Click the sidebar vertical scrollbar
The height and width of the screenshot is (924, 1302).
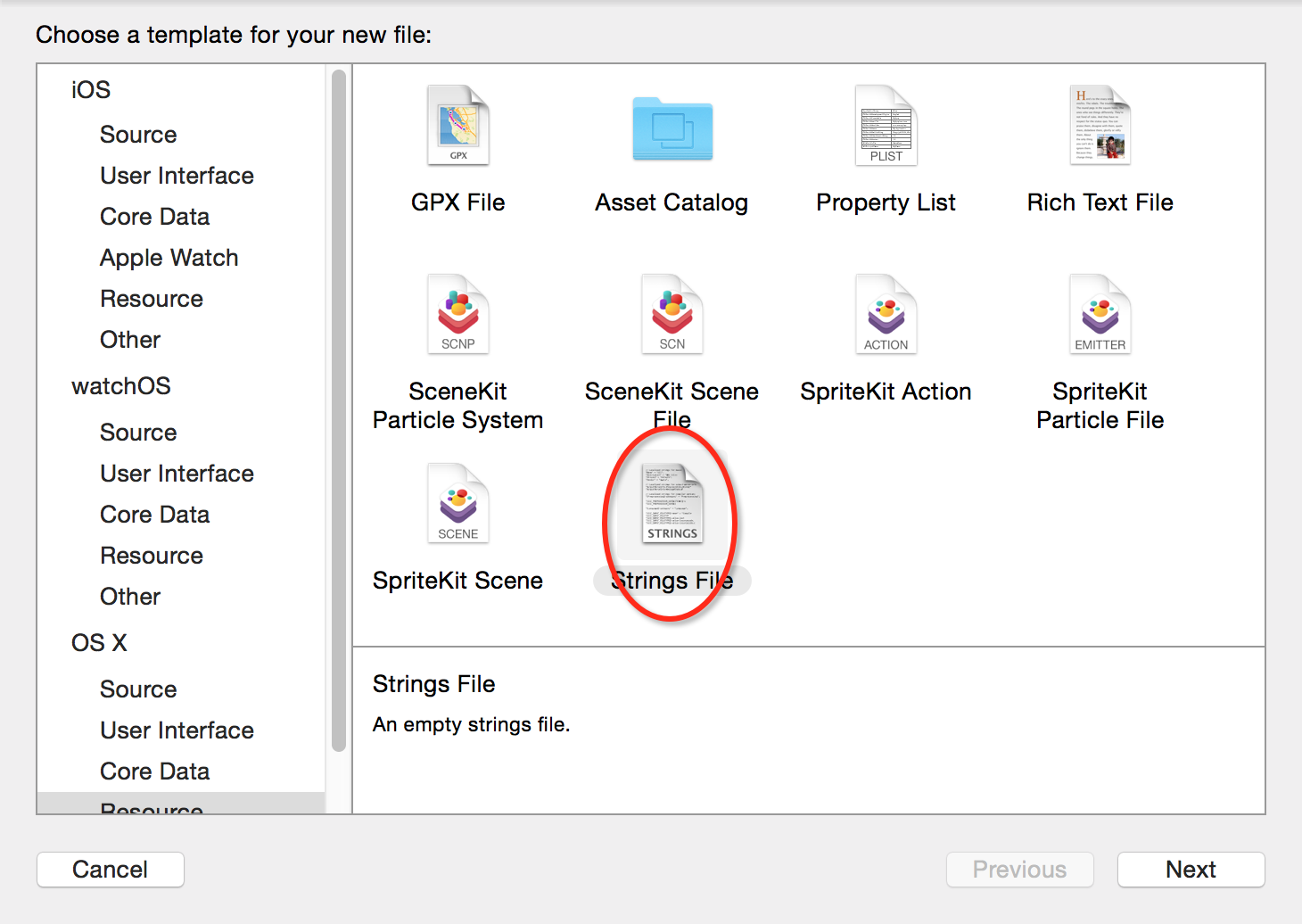[x=339, y=410]
